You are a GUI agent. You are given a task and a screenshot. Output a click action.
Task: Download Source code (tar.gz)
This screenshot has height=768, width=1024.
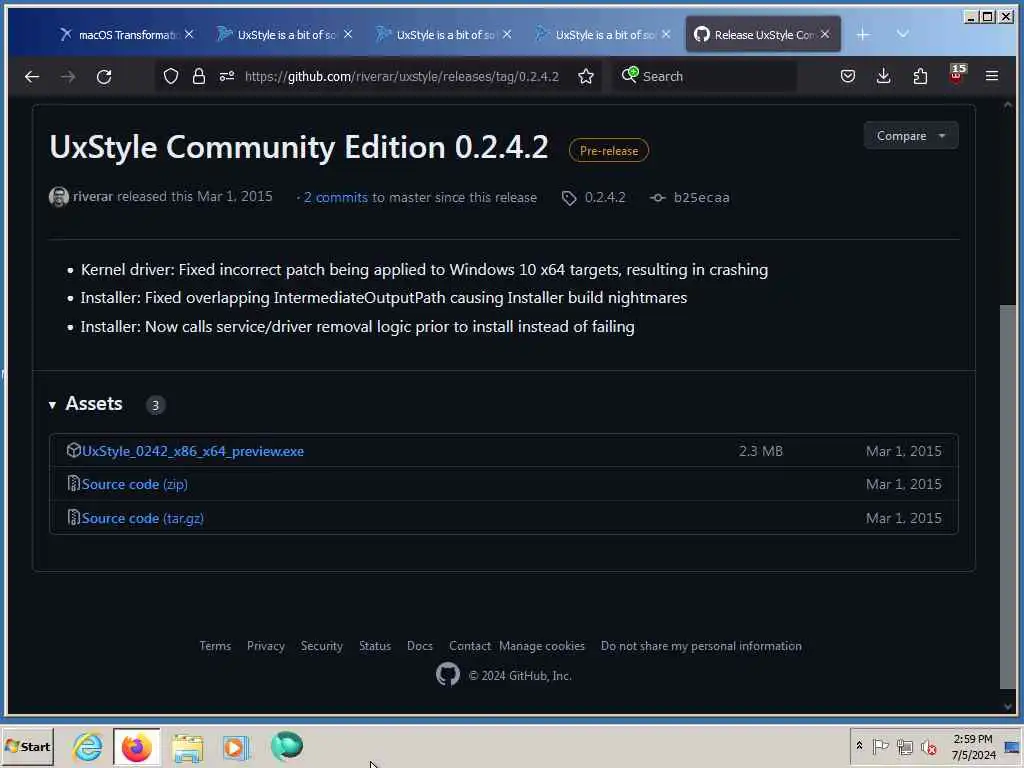142,519
